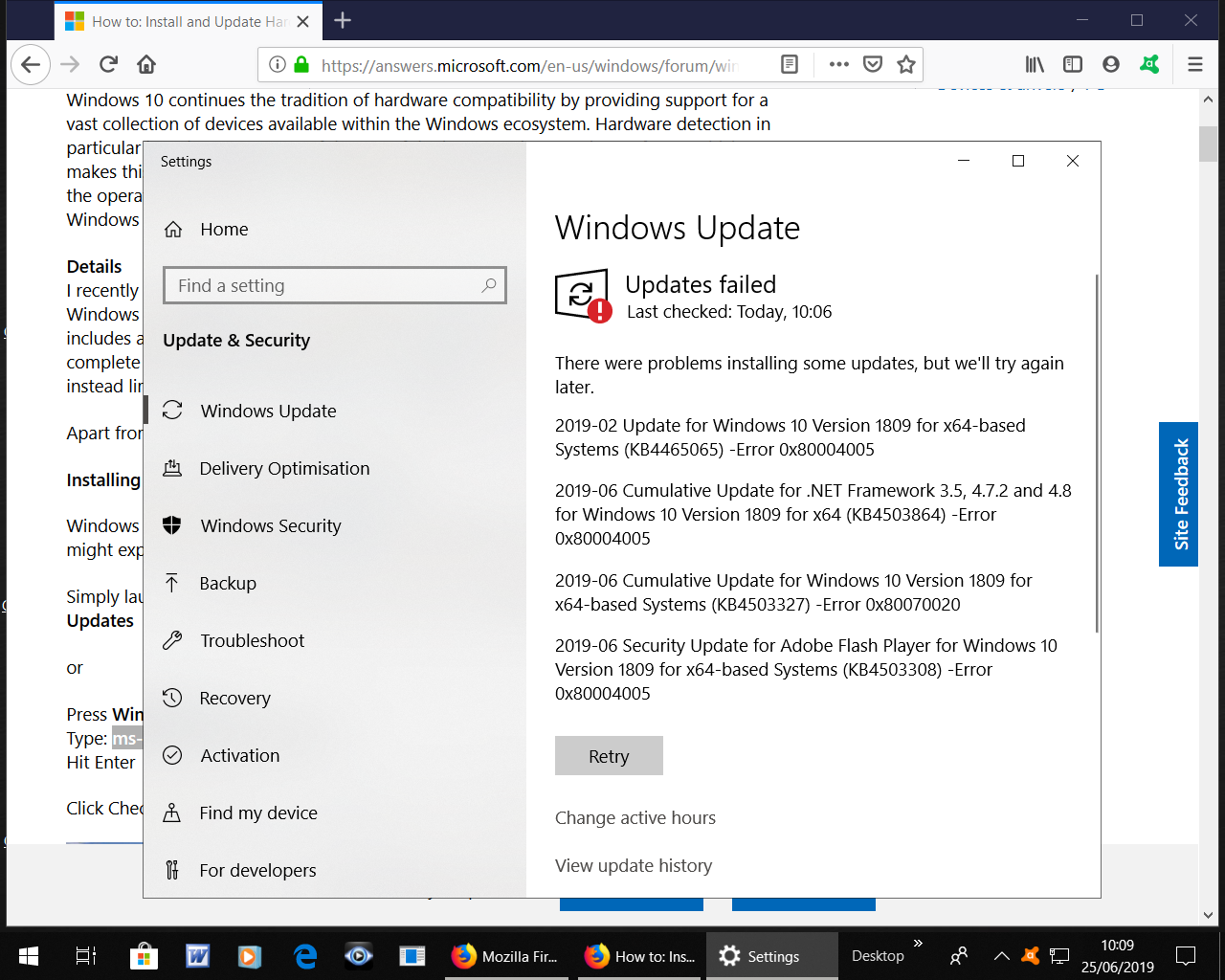Open Word from taskbar
1225x980 pixels.
pyautogui.click(x=197, y=956)
